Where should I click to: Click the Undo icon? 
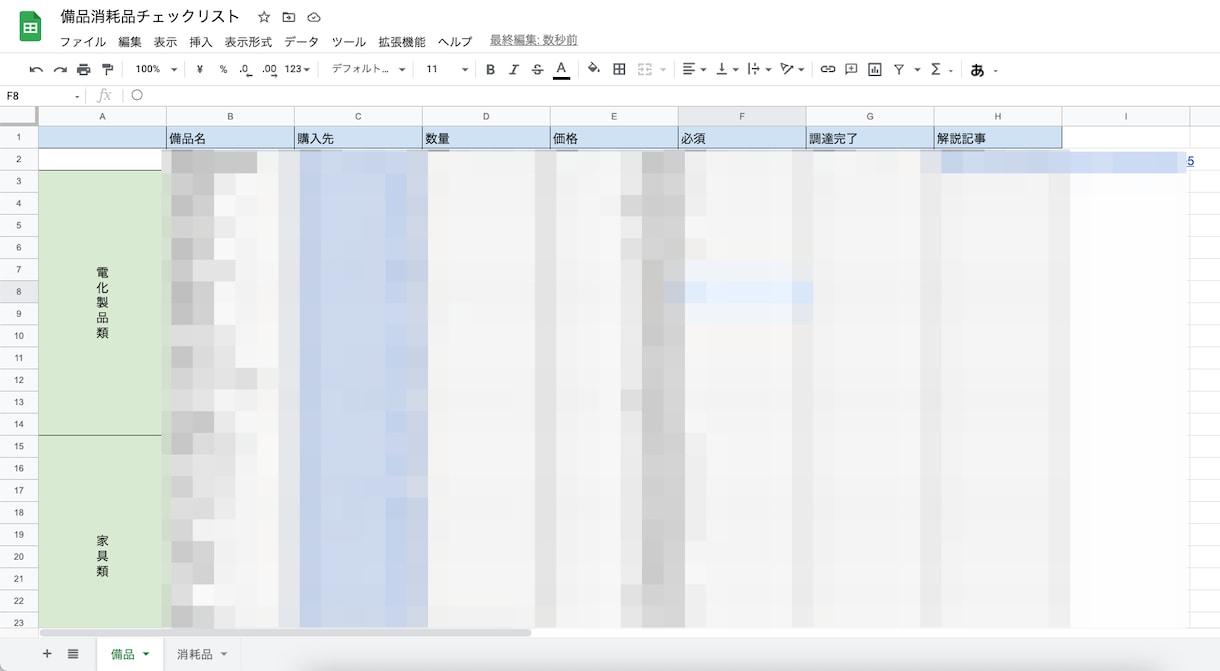(37, 69)
